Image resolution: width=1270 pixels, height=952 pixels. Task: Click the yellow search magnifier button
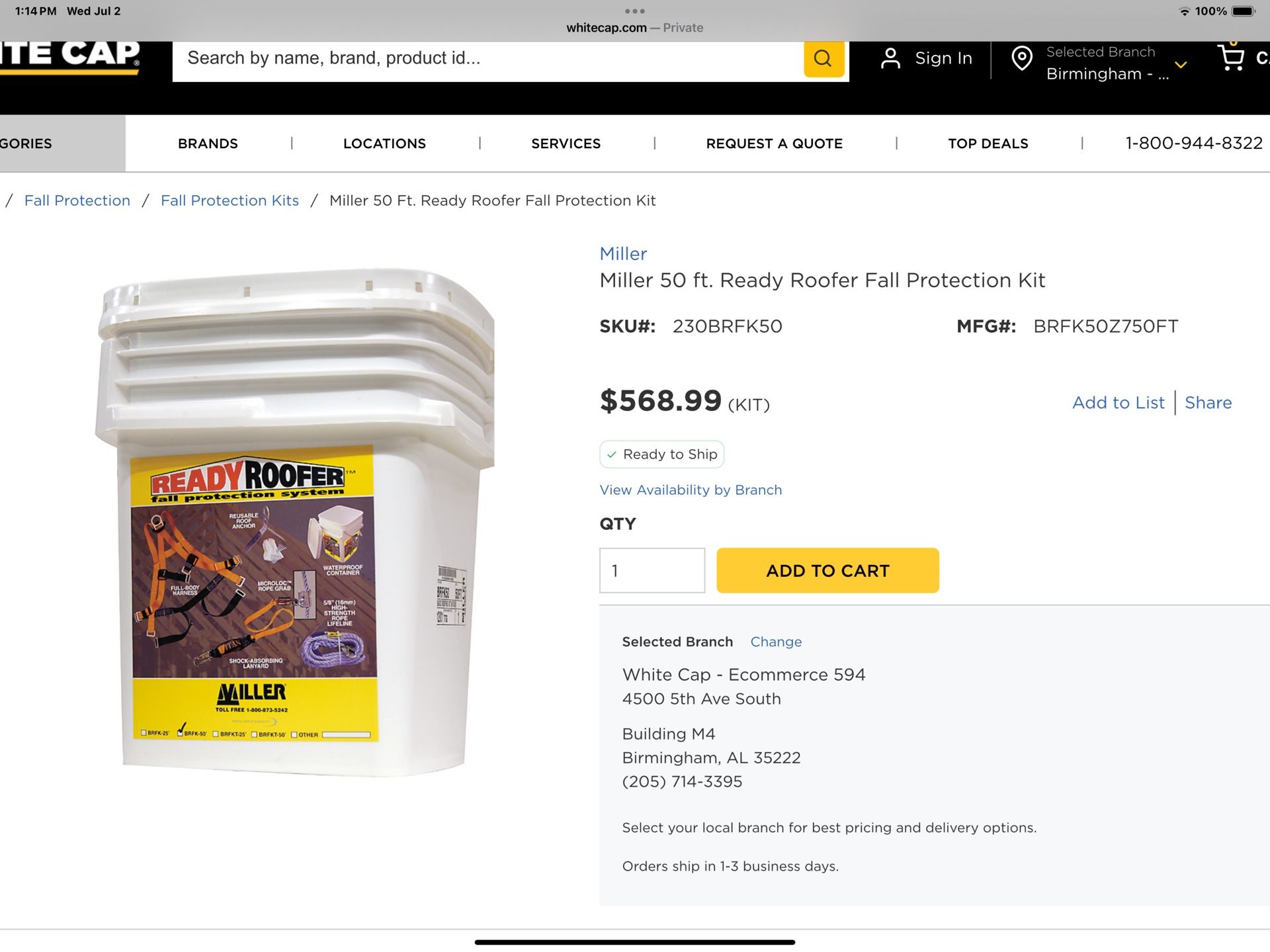tap(824, 59)
